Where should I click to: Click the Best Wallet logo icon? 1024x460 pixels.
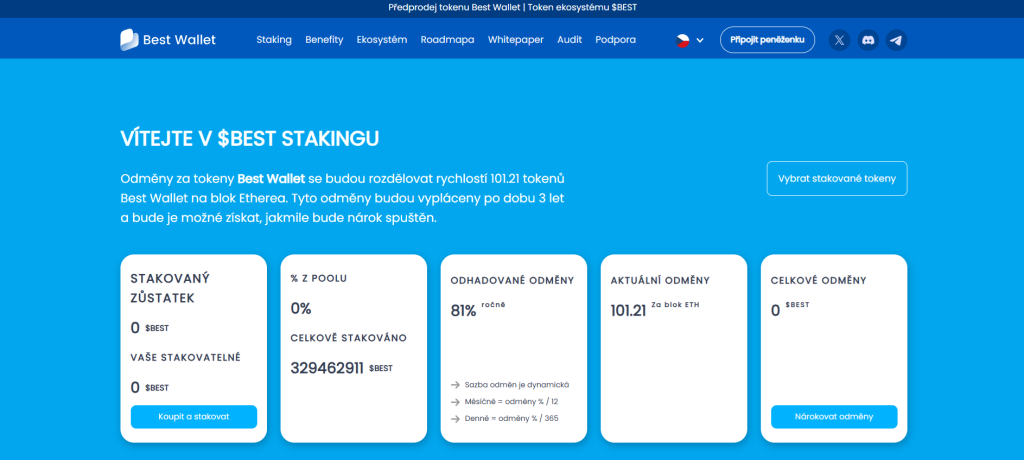pyautogui.click(x=129, y=40)
